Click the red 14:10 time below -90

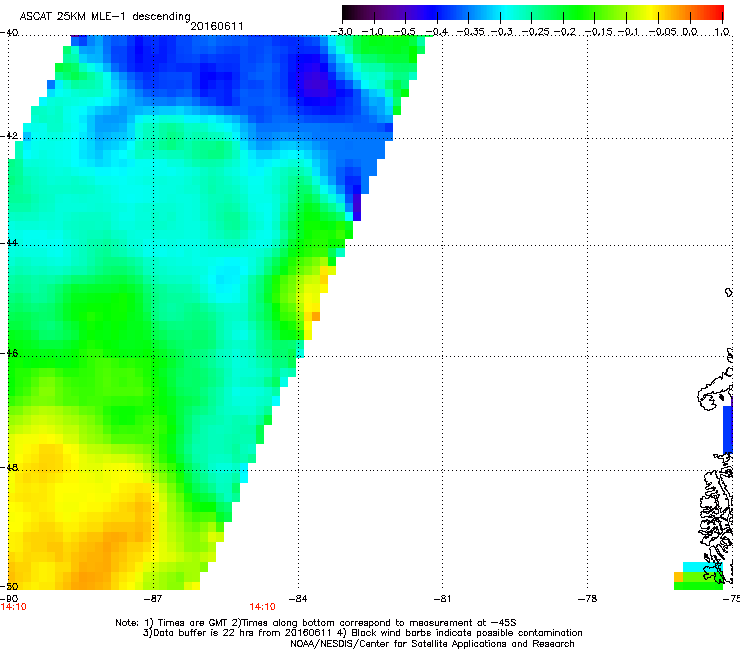(x=14, y=607)
